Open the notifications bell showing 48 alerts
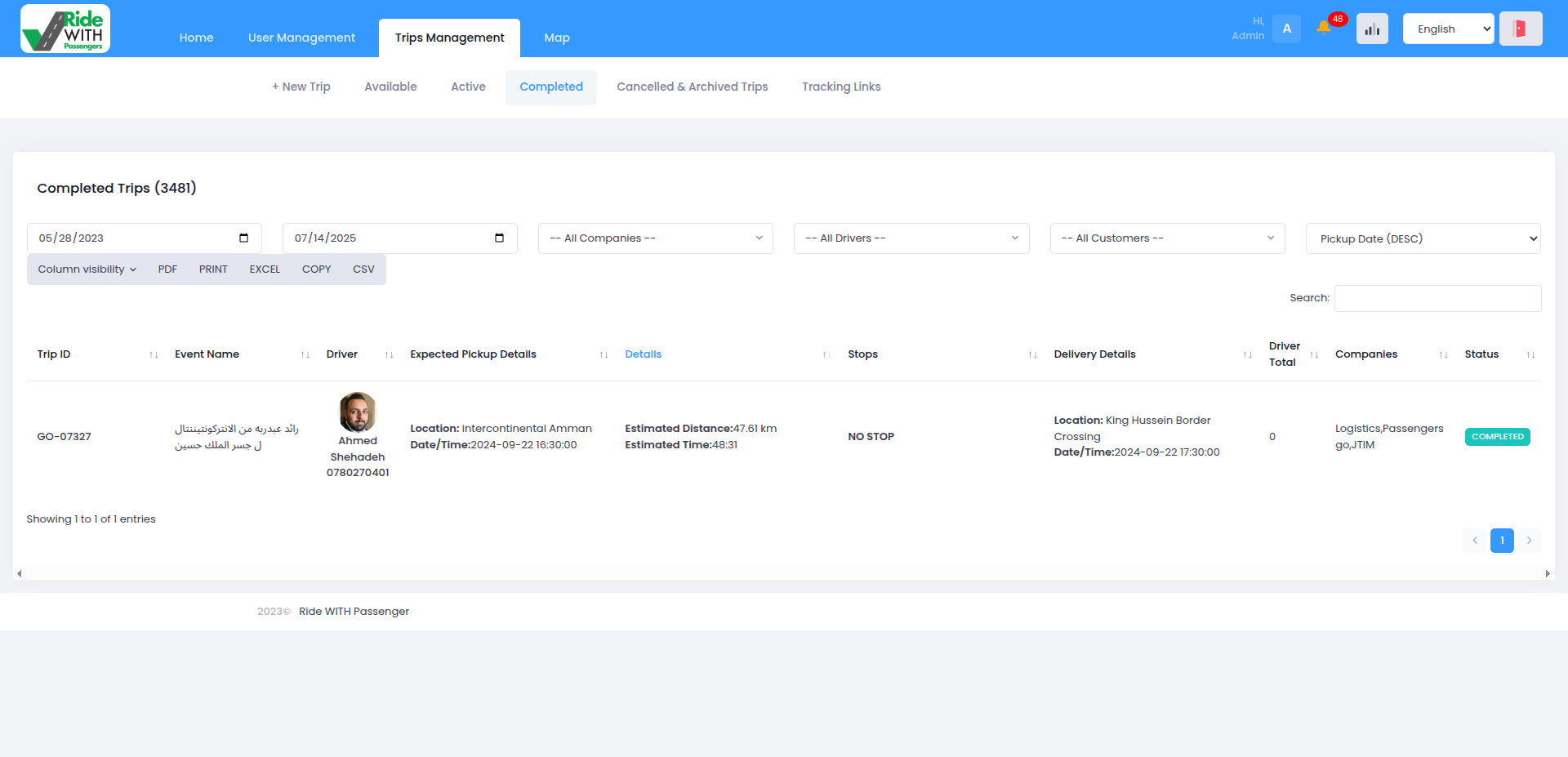1568x757 pixels. pyautogui.click(x=1325, y=28)
